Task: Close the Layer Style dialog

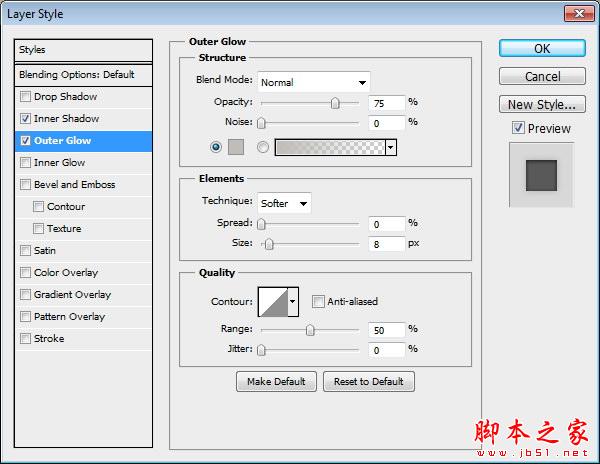Action: 579,14
